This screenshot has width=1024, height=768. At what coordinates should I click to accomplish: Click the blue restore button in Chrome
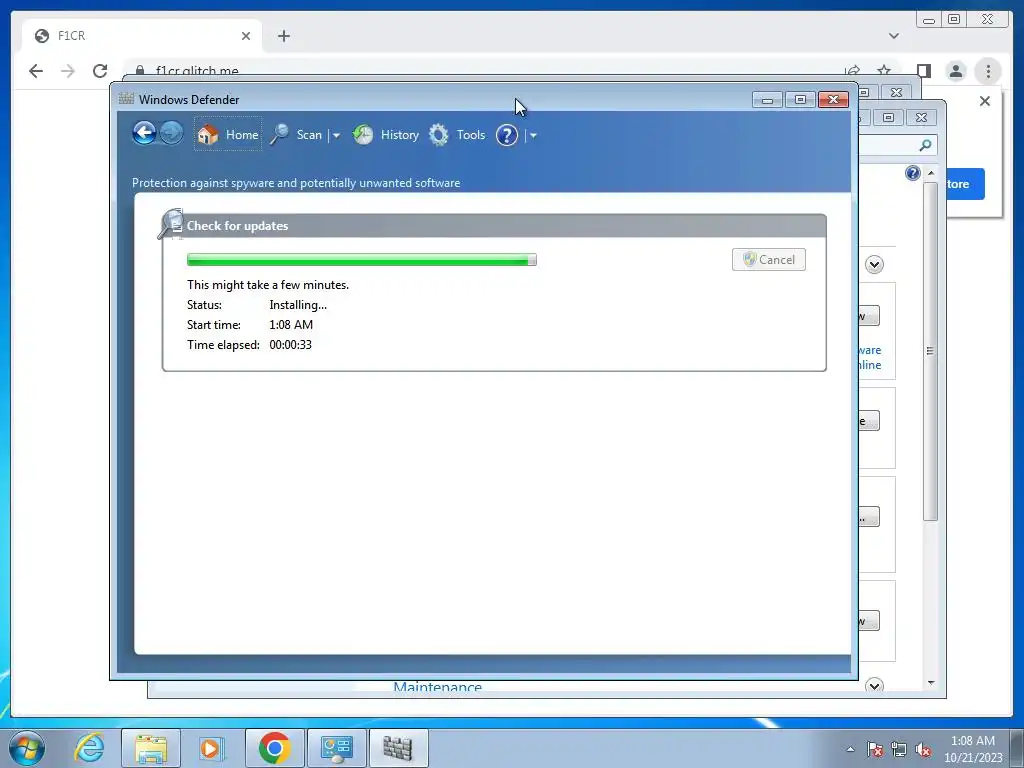(965, 184)
